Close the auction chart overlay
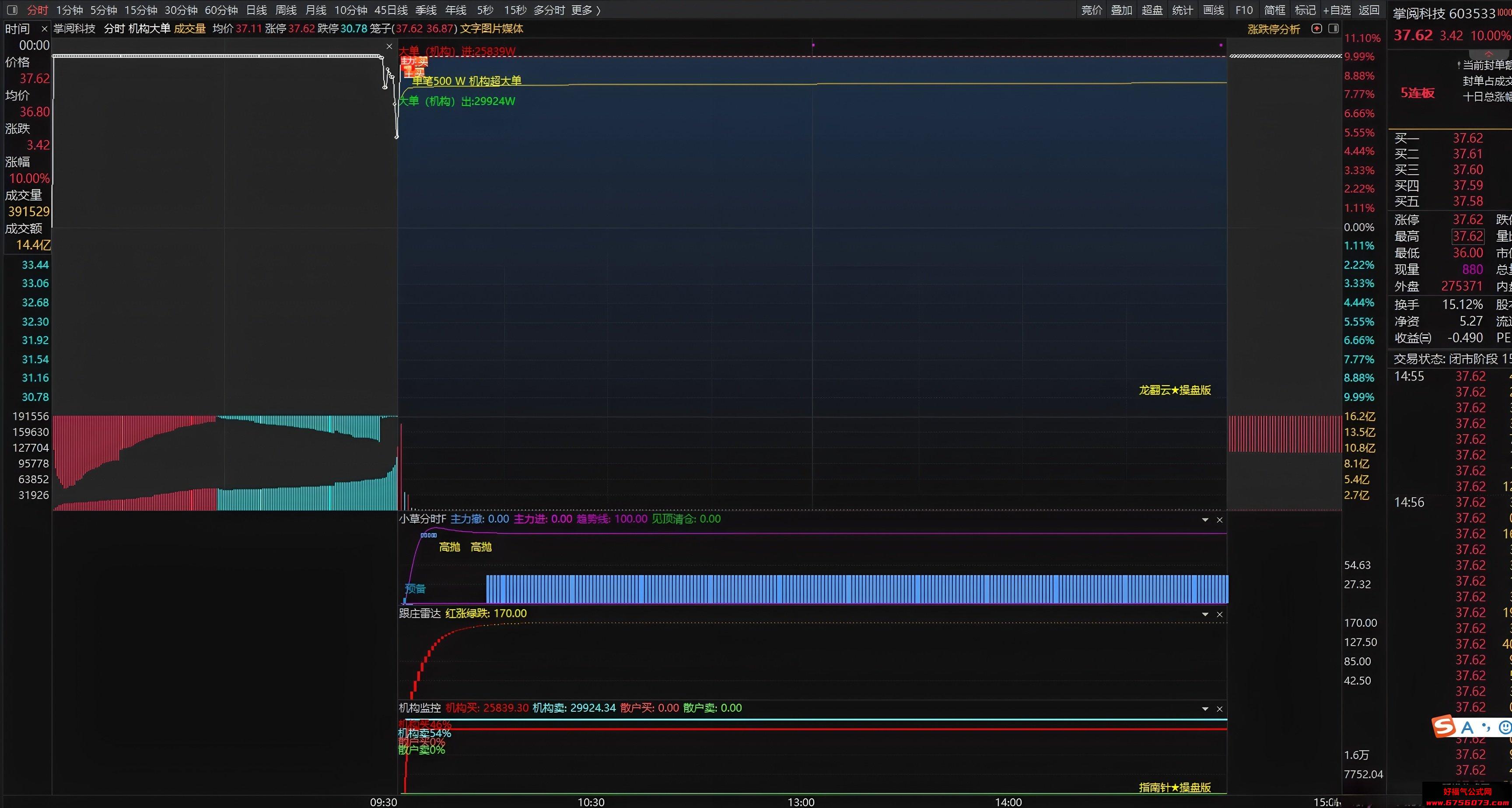Viewport: 1512px width, 808px height. pyautogui.click(x=389, y=46)
